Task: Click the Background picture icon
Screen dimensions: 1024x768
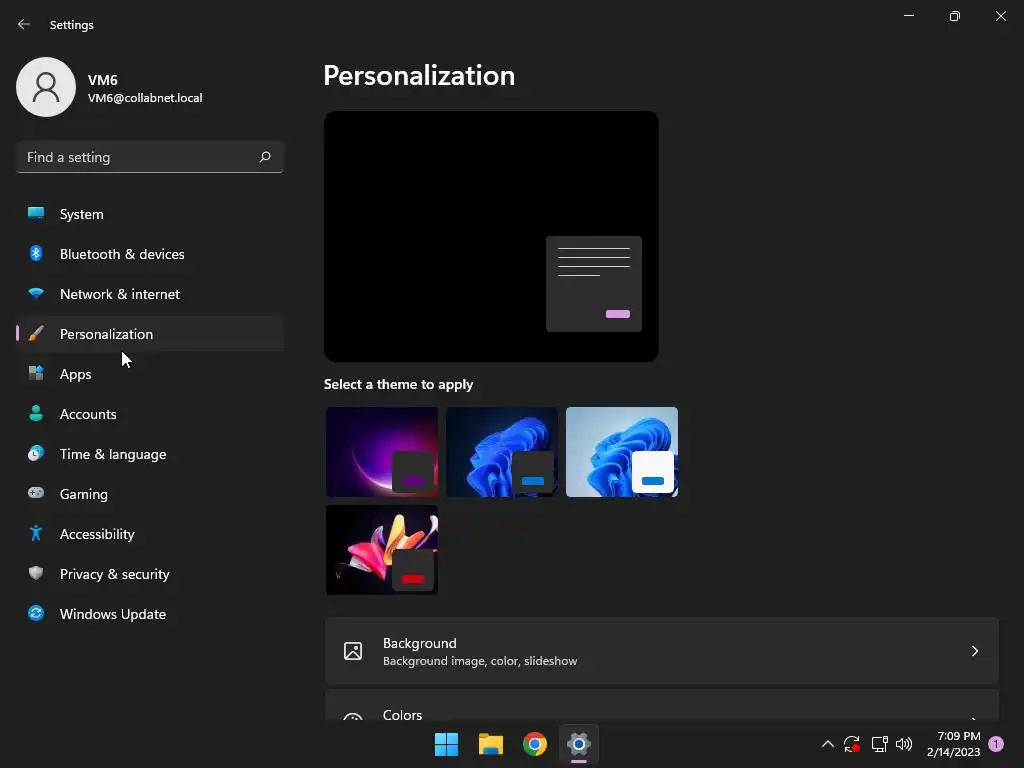Action: click(x=353, y=651)
